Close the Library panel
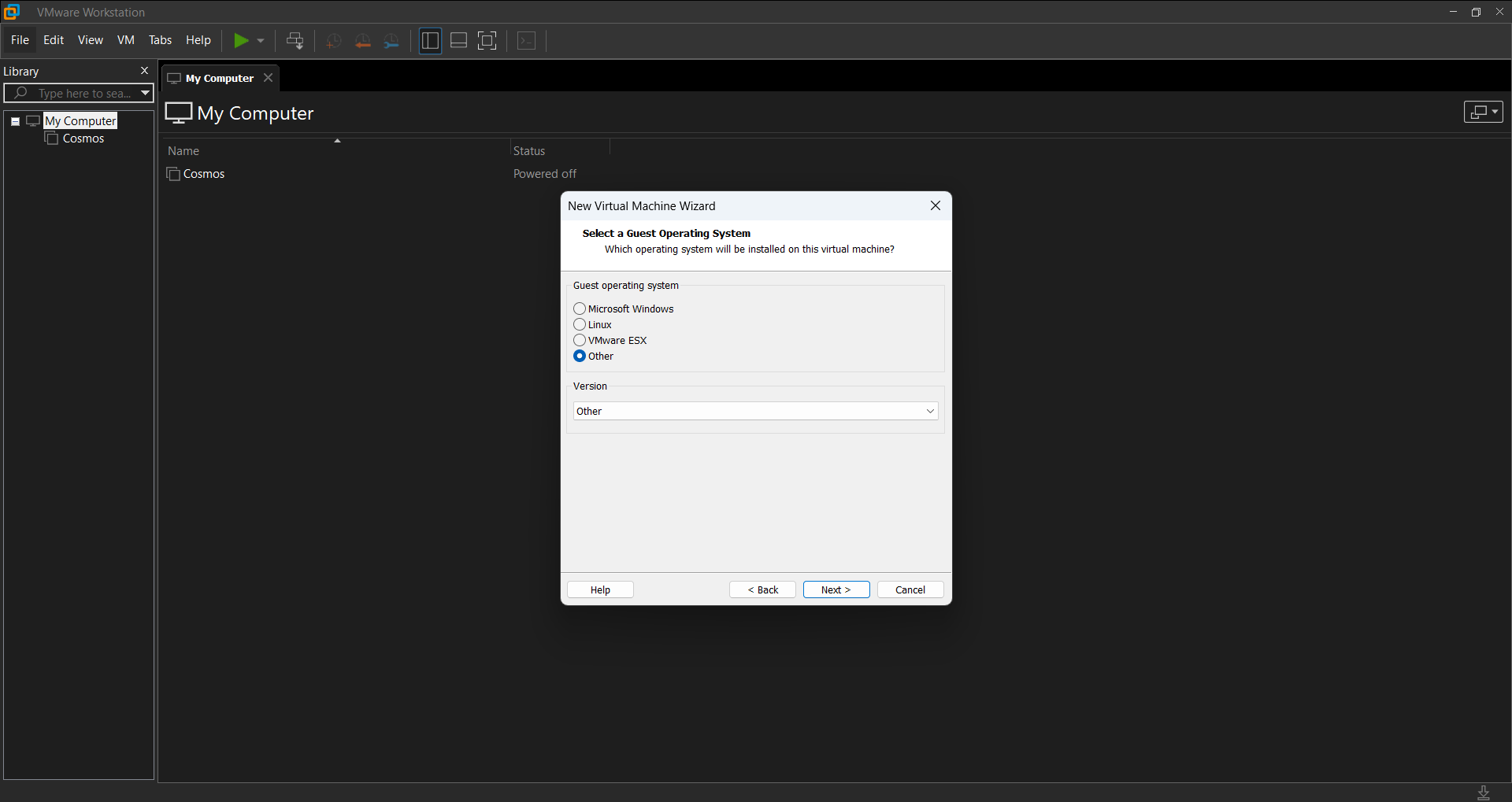Viewport: 1512px width, 802px height. (144, 71)
